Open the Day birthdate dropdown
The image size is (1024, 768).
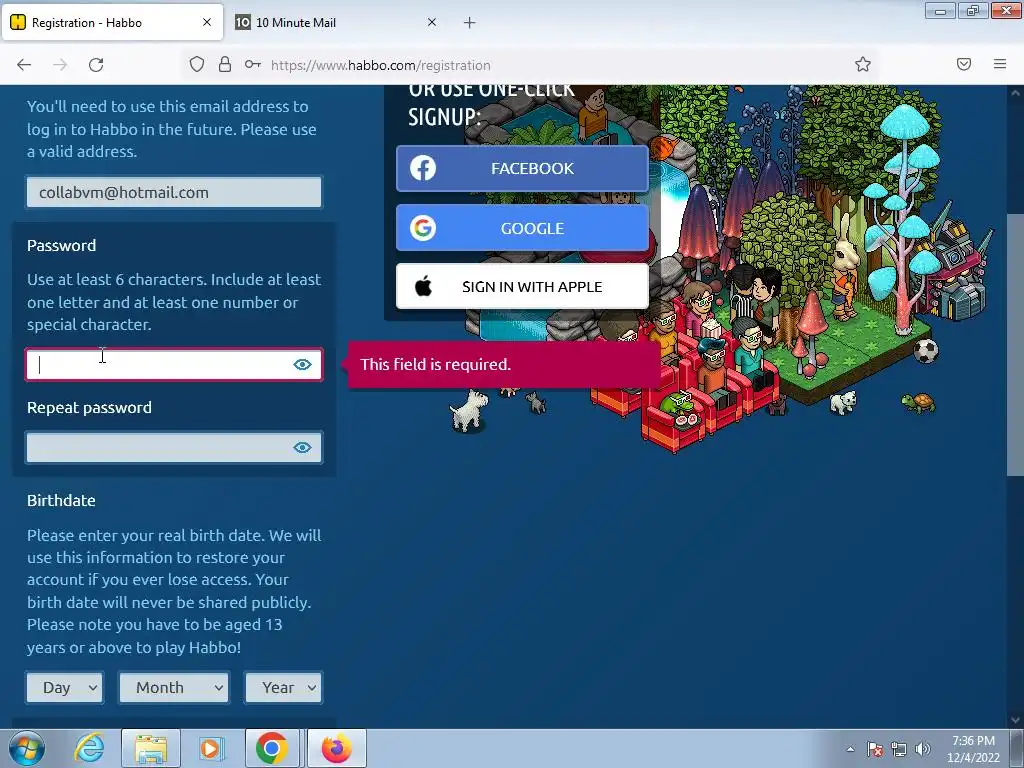click(65, 688)
